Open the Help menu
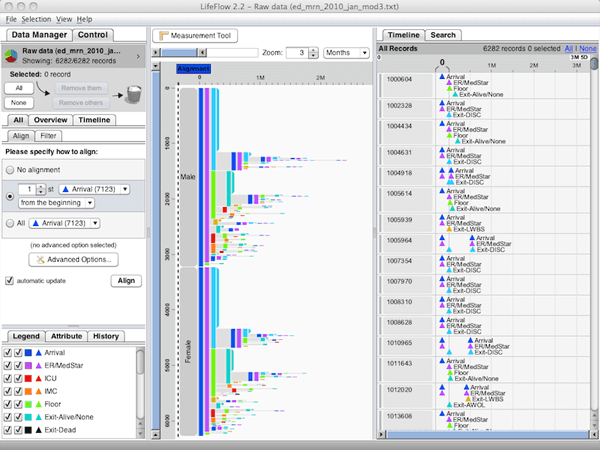Image resolution: width=600 pixels, height=450 pixels. click(x=84, y=19)
